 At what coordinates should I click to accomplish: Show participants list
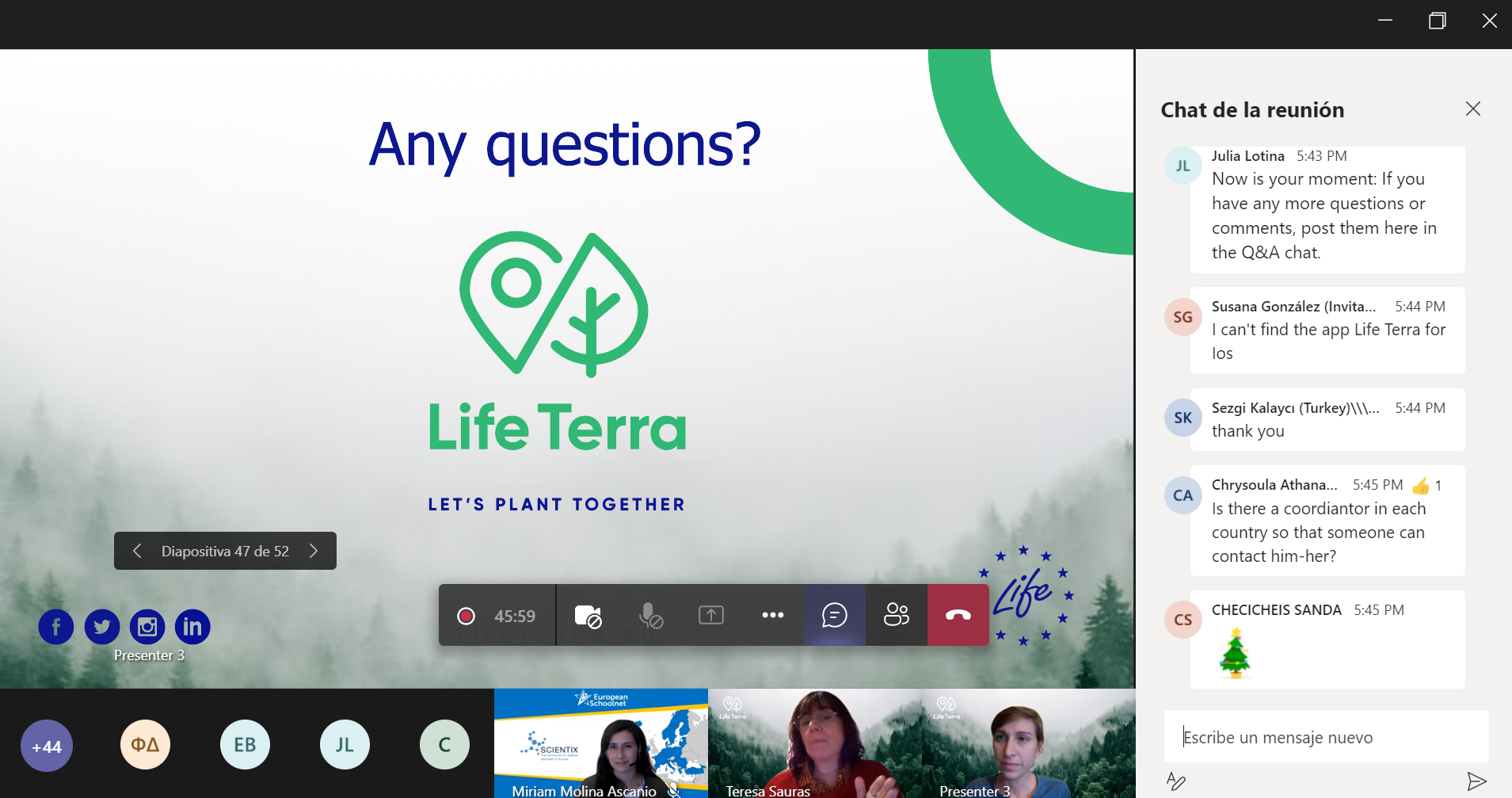(897, 615)
